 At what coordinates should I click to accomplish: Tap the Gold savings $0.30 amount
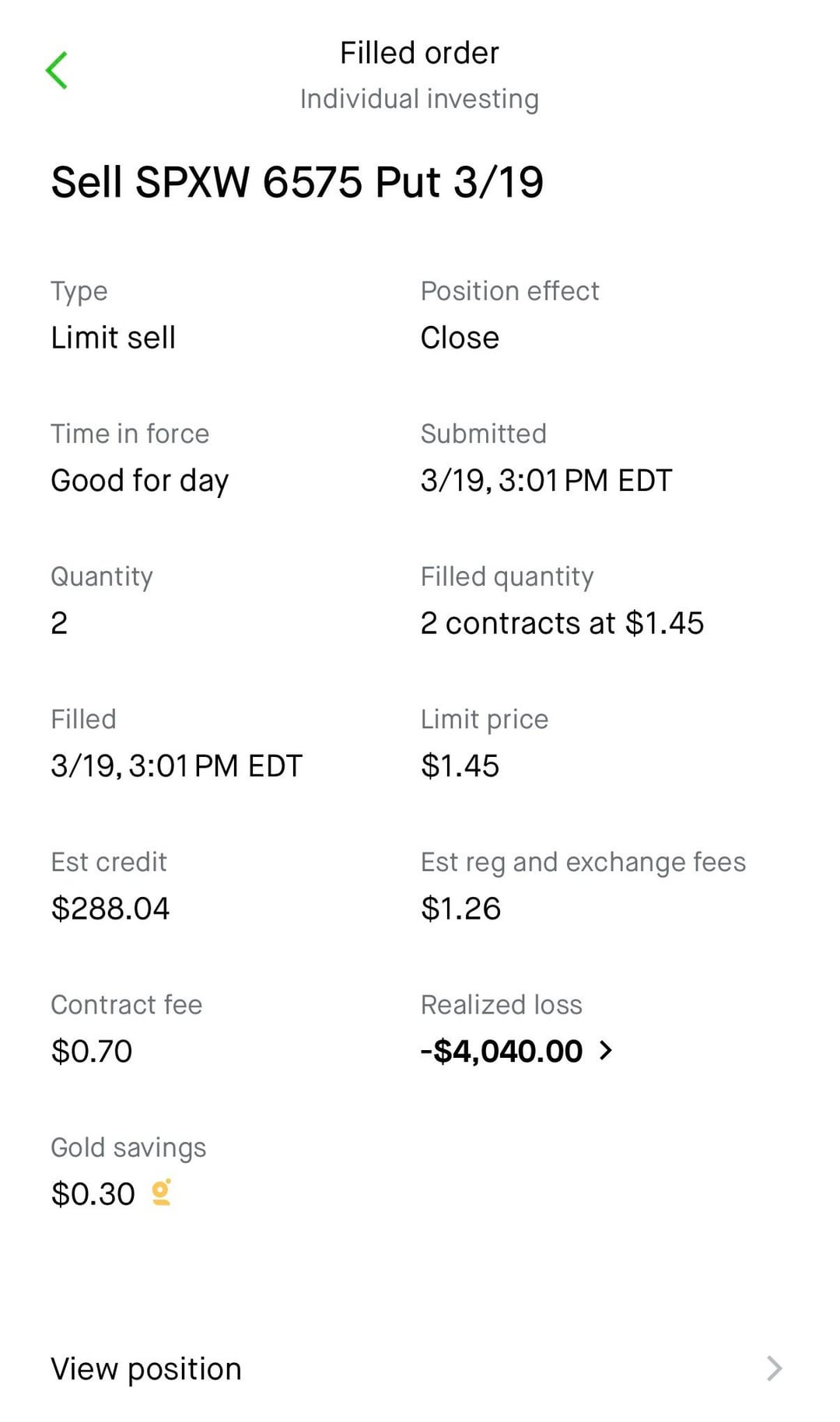pyautogui.click(x=93, y=1194)
